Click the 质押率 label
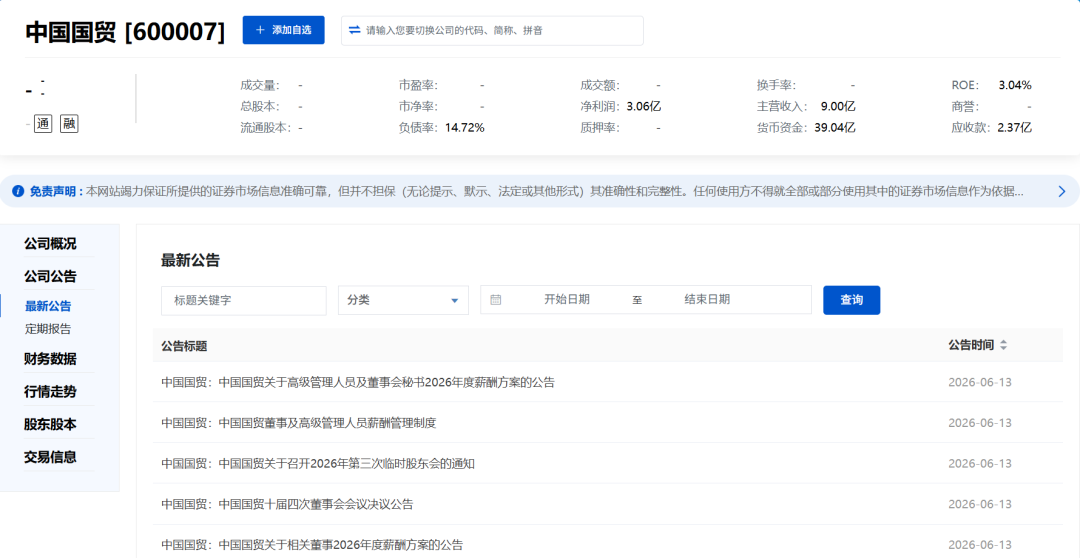 600,127
